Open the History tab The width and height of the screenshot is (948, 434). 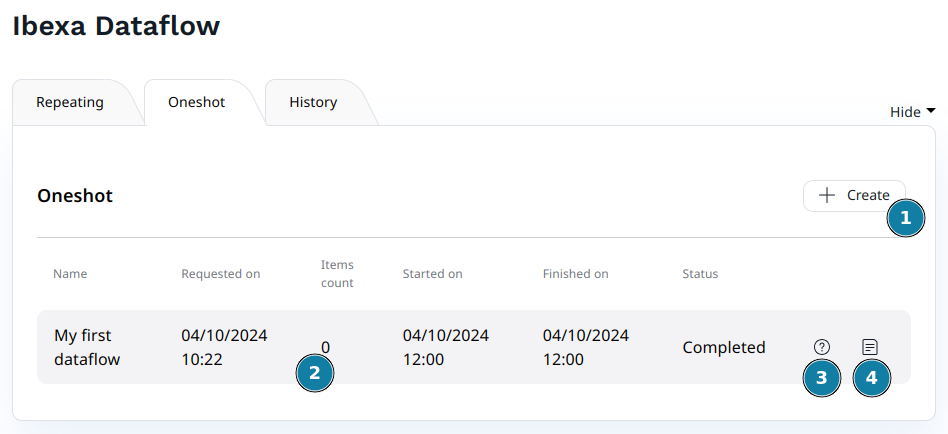click(x=313, y=102)
